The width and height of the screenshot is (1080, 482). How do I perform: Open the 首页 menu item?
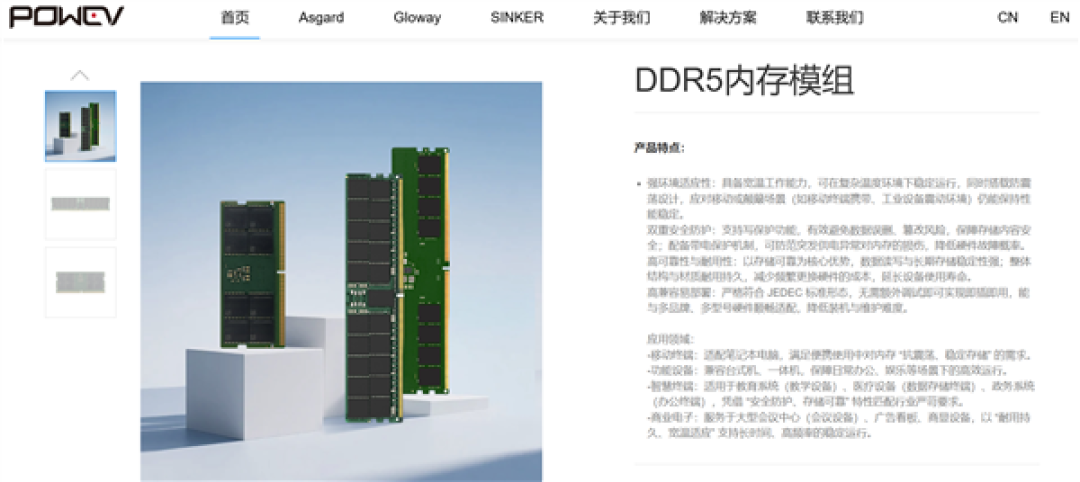(x=235, y=18)
